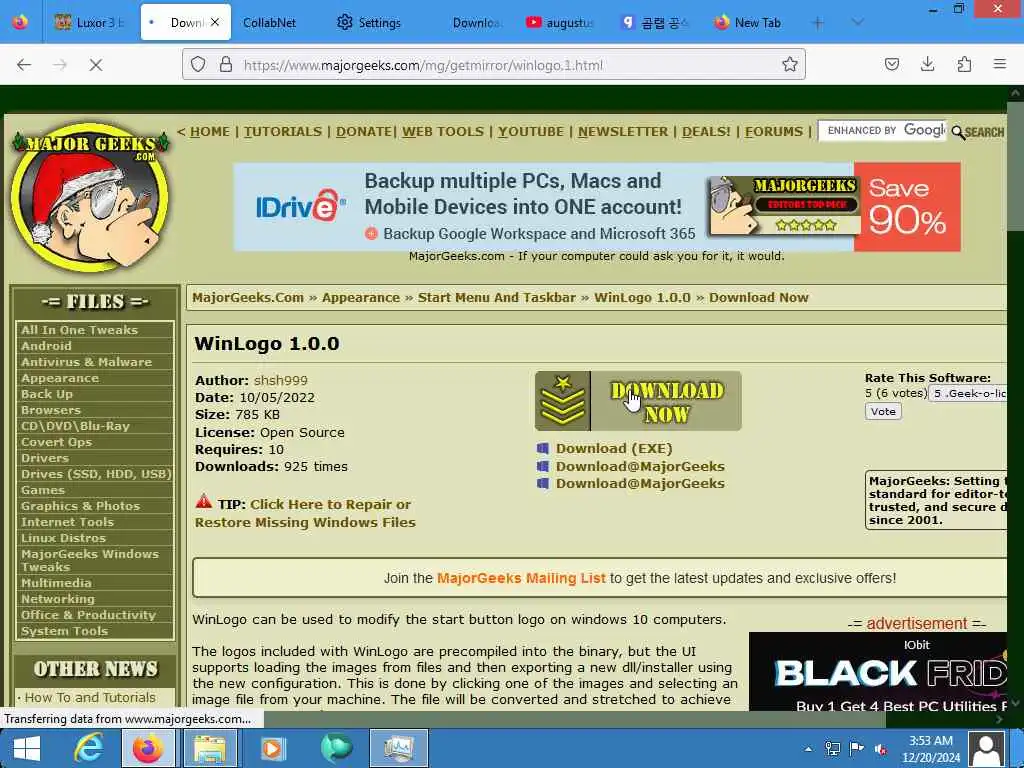Switch to the Settings tab
Screen dimensions: 1024x768
(369, 22)
